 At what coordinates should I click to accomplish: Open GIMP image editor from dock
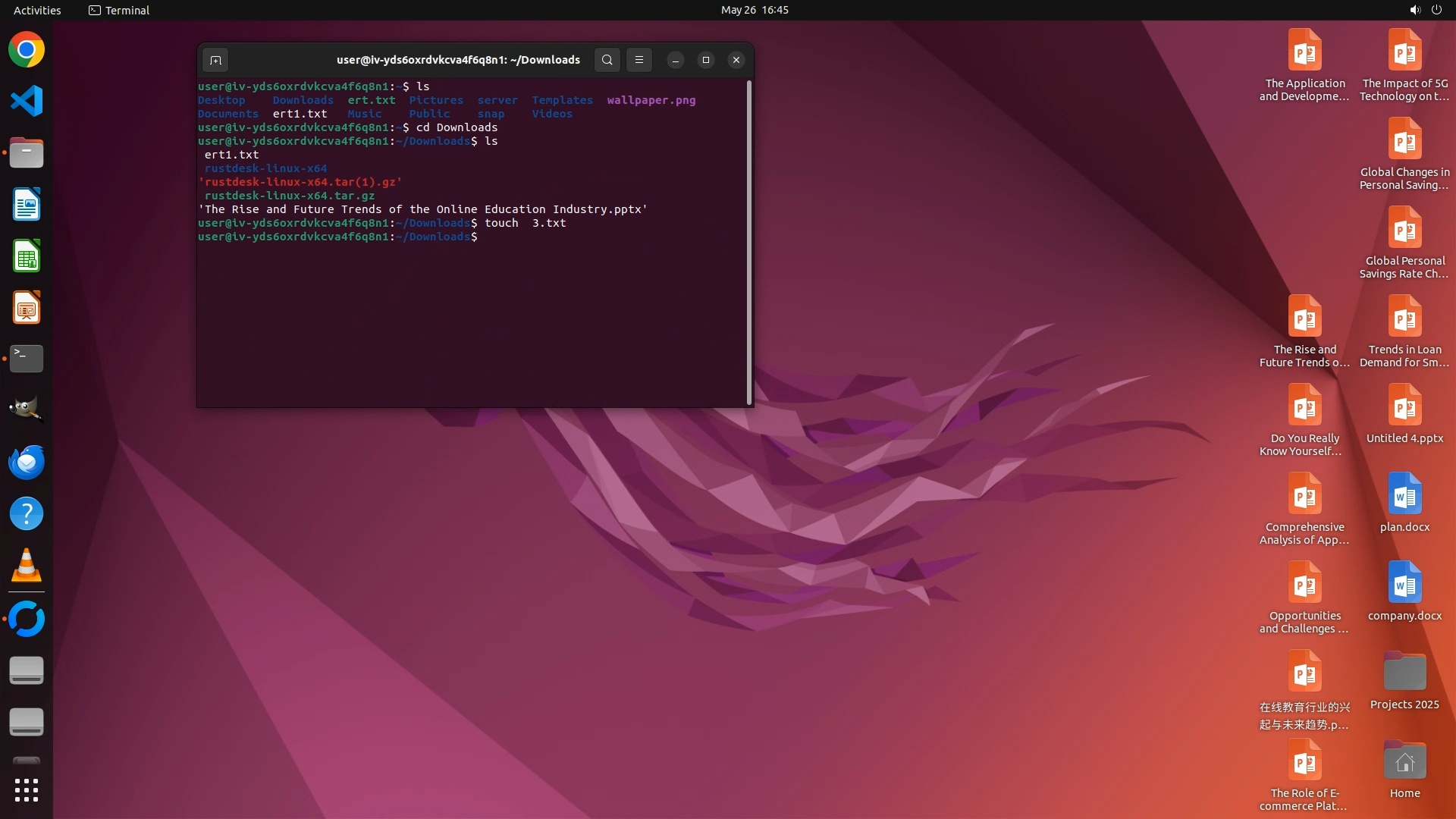tap(27, 409)
